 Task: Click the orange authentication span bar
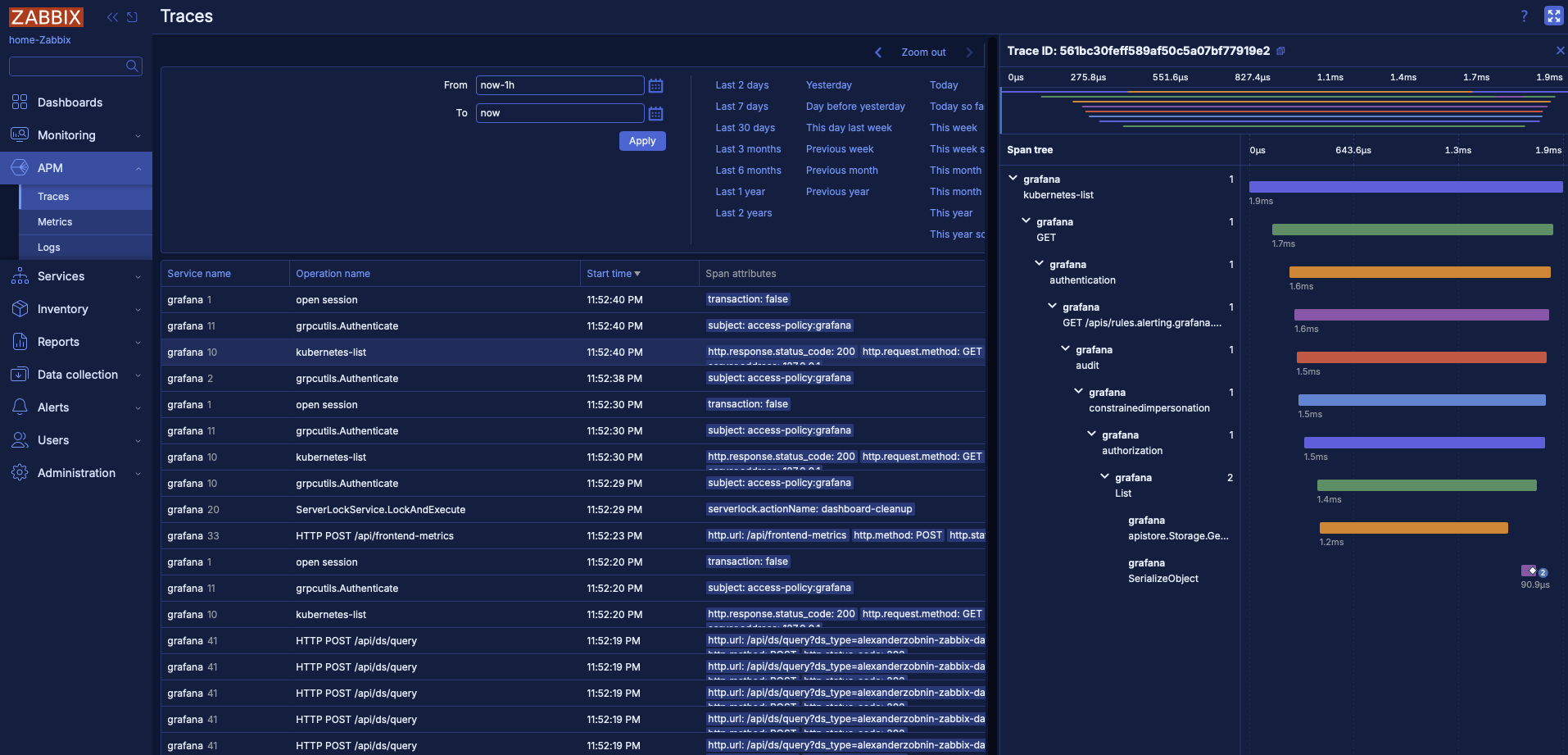click(x=1420, y=272)
